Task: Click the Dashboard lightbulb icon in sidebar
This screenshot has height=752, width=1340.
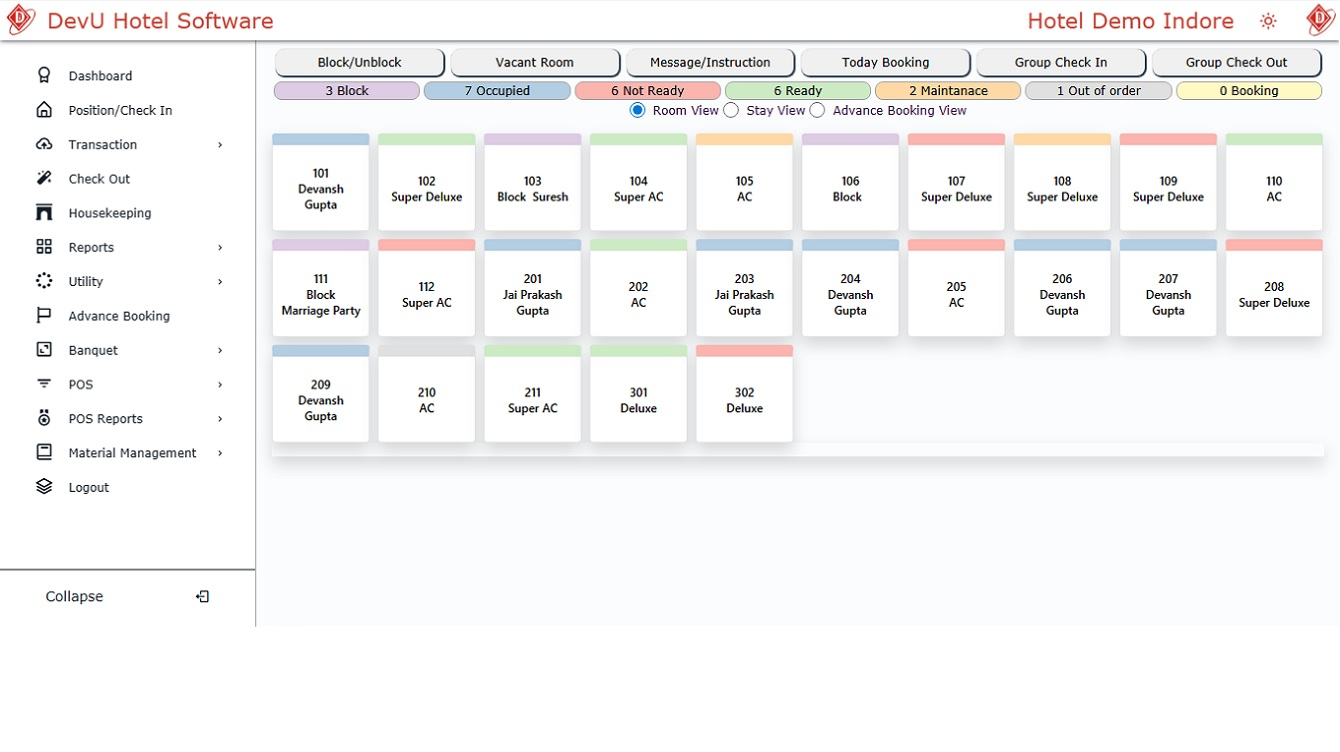Action: (x=44, y=75)
